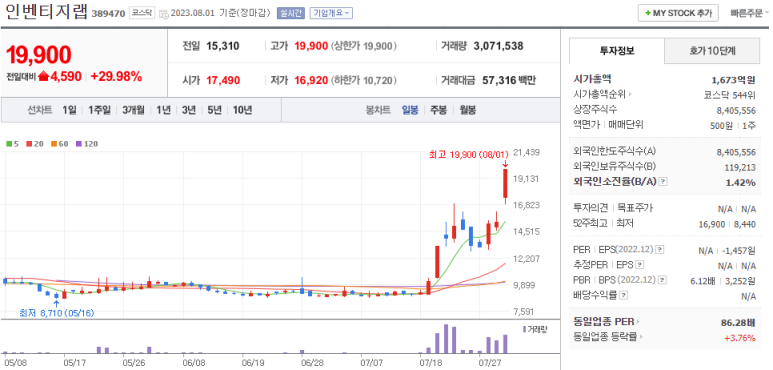Click the stock code 389470
This screenshot has width=773, height=370.
pos(108,14)
